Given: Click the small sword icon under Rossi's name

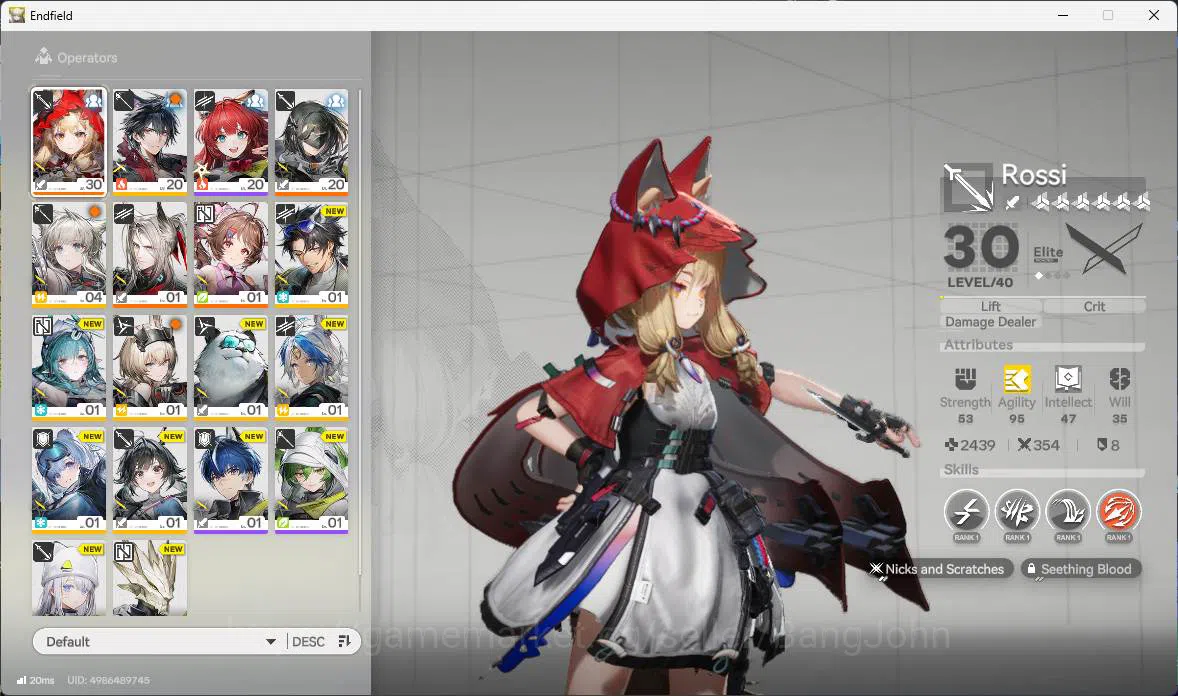Looking at the screenshot, I should (x=1012, y=201).
